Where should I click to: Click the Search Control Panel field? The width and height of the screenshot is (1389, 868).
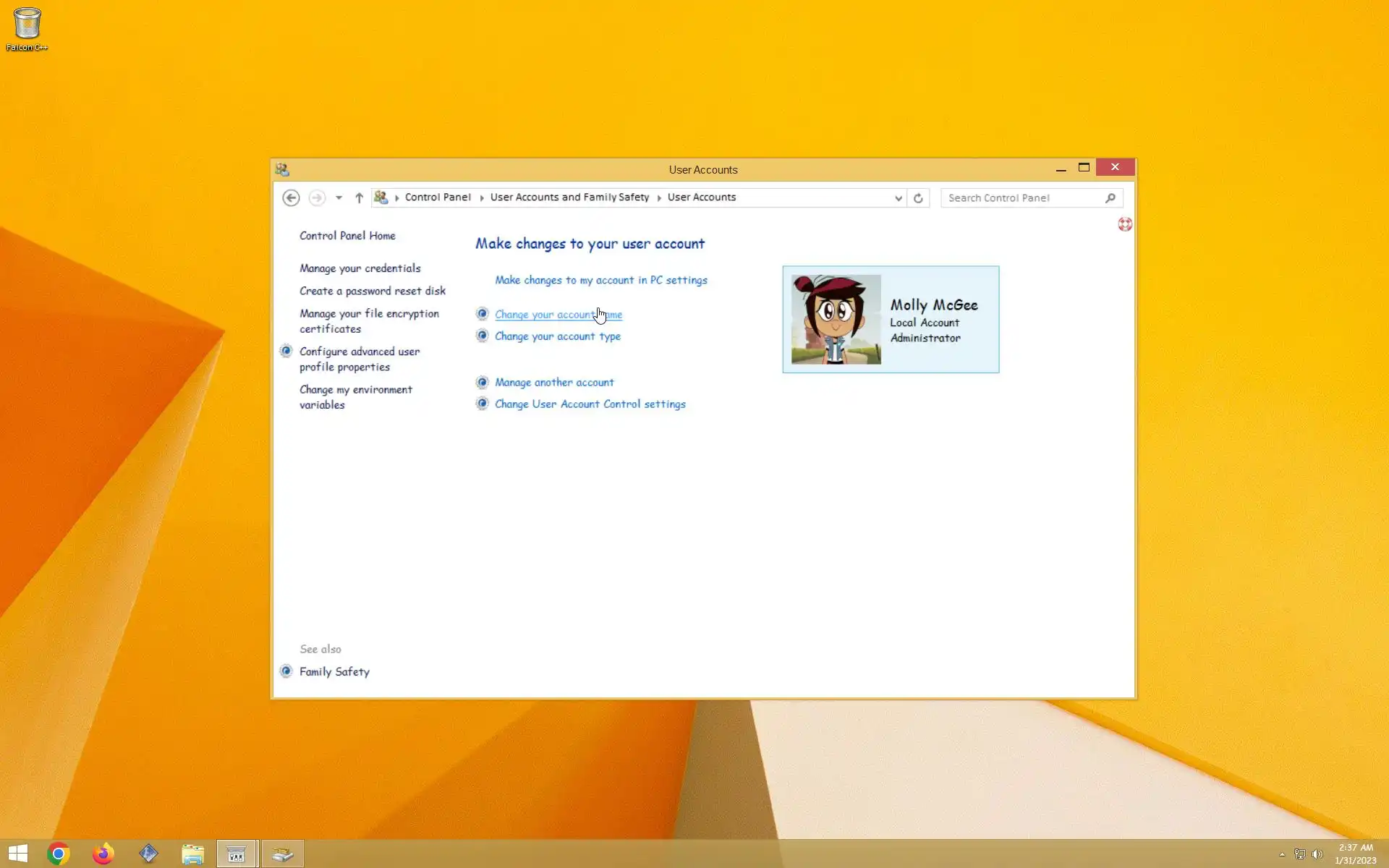[x=1024, y=197]
